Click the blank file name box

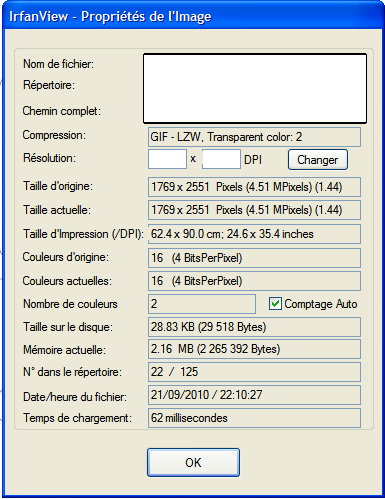click(x=255, y=88)
